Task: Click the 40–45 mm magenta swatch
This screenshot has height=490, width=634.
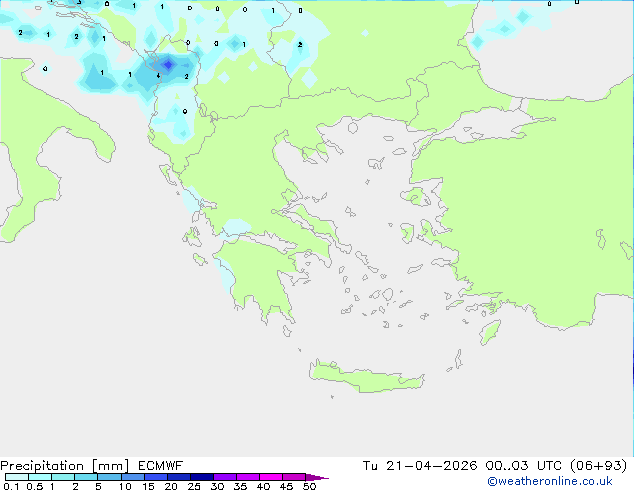Action: pos(271,477)
